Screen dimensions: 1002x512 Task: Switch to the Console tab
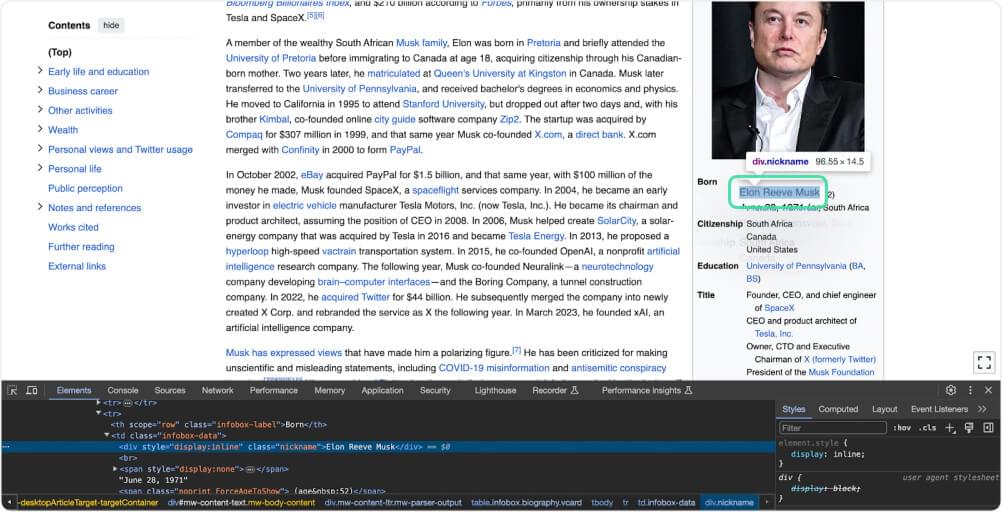pos(123,390)
